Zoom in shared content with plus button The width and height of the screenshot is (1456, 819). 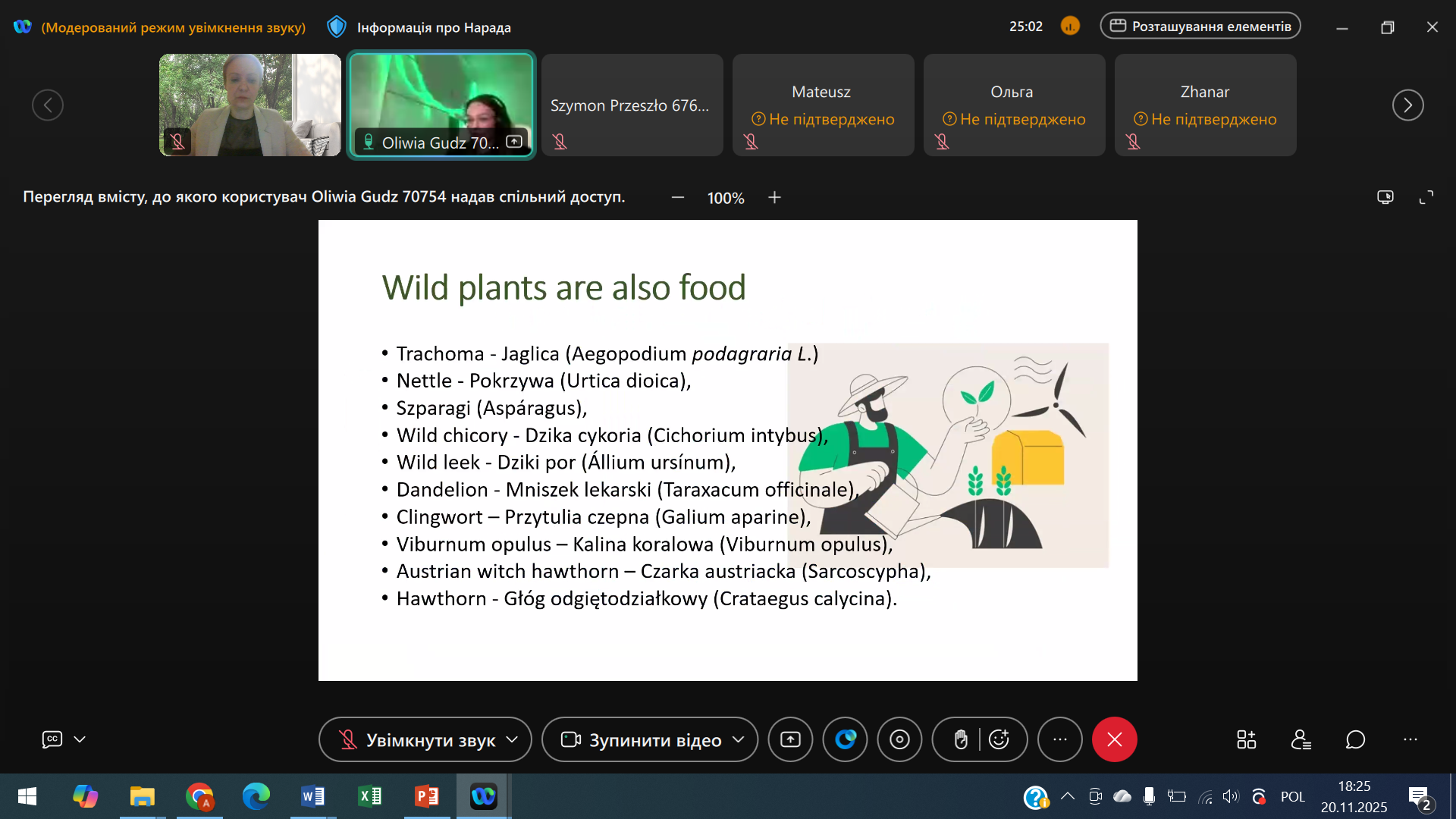774,197
